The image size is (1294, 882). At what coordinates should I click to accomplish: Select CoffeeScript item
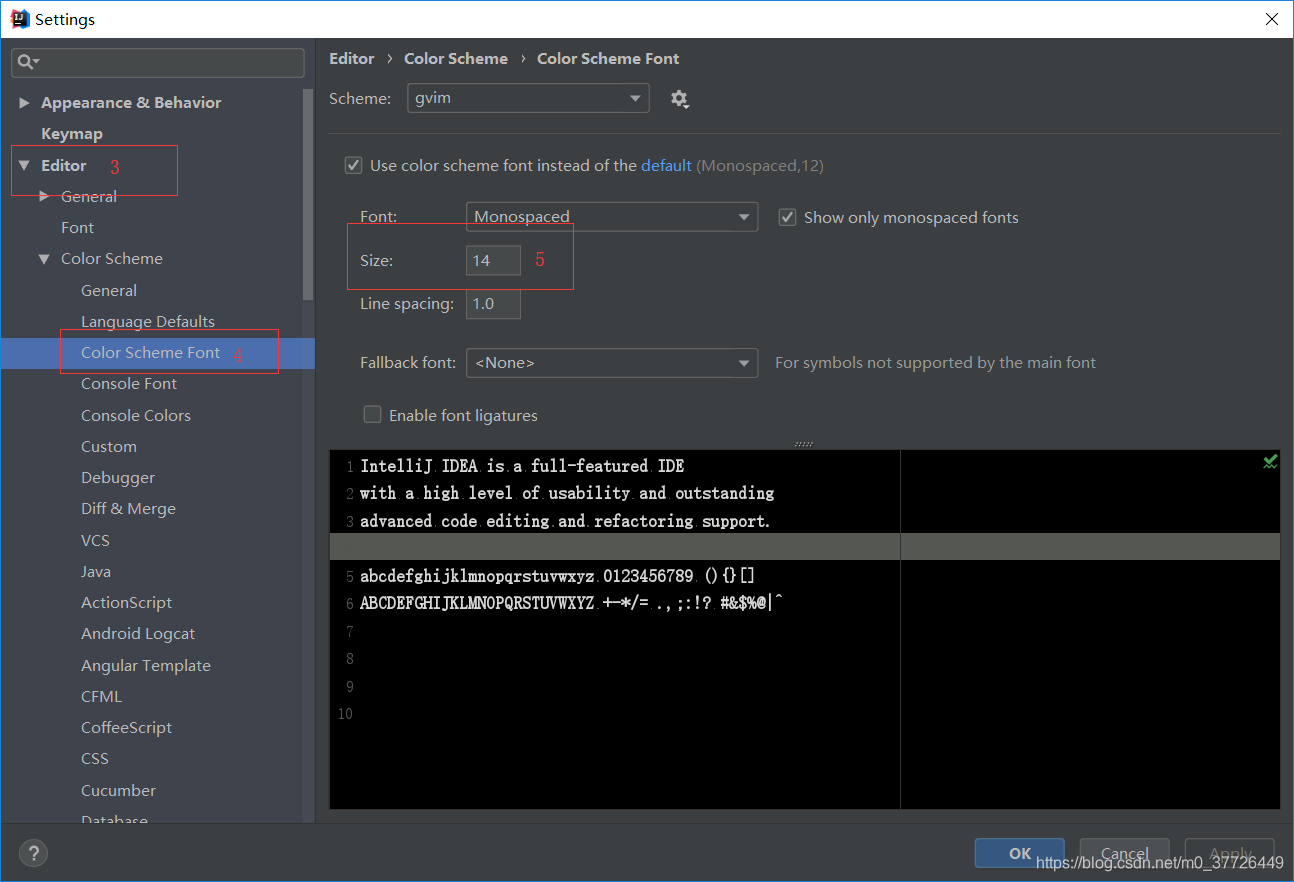coord(126,728)
